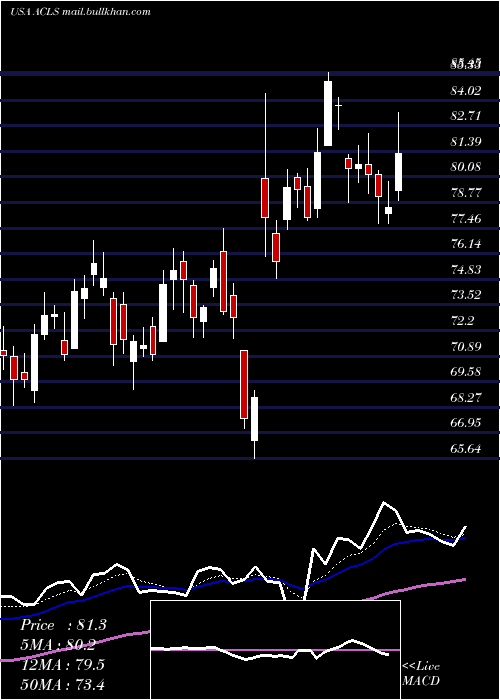Click the tall white candlestick at the chart peak
The height and width of the screenshot is (700, 500).
pos(328,113)
